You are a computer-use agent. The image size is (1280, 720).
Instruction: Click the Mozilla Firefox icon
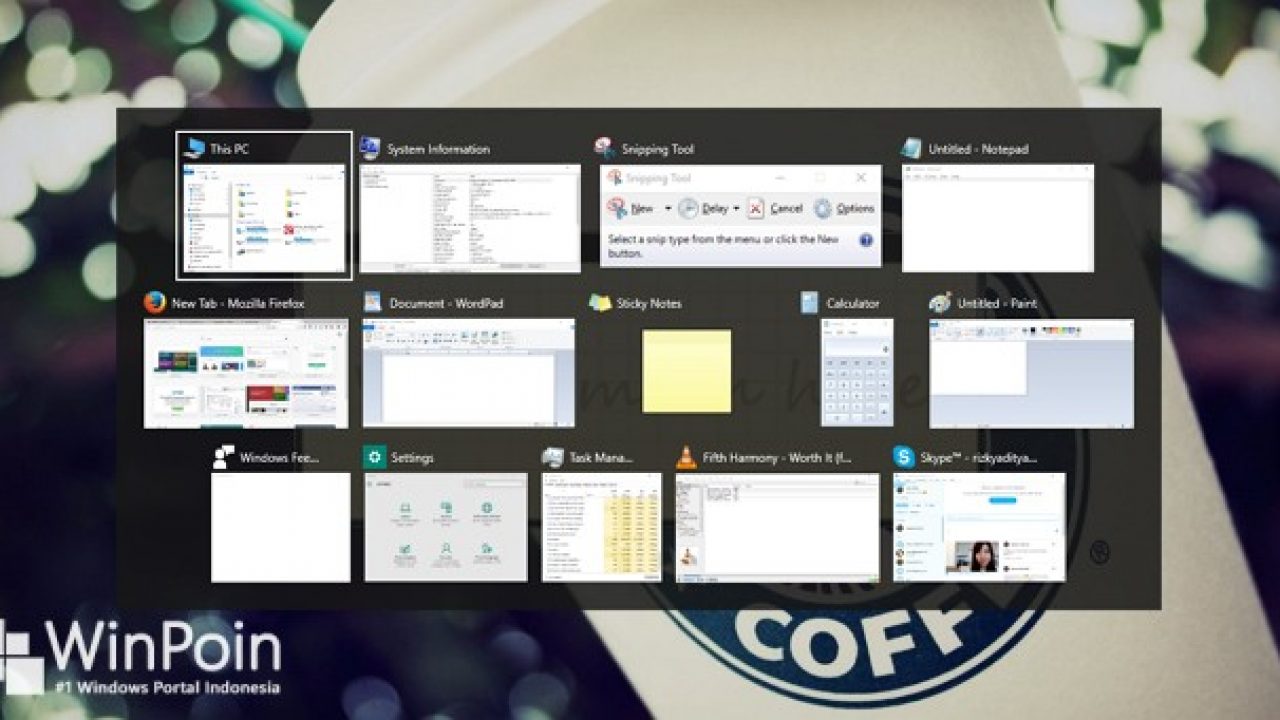tap(155, 302)
